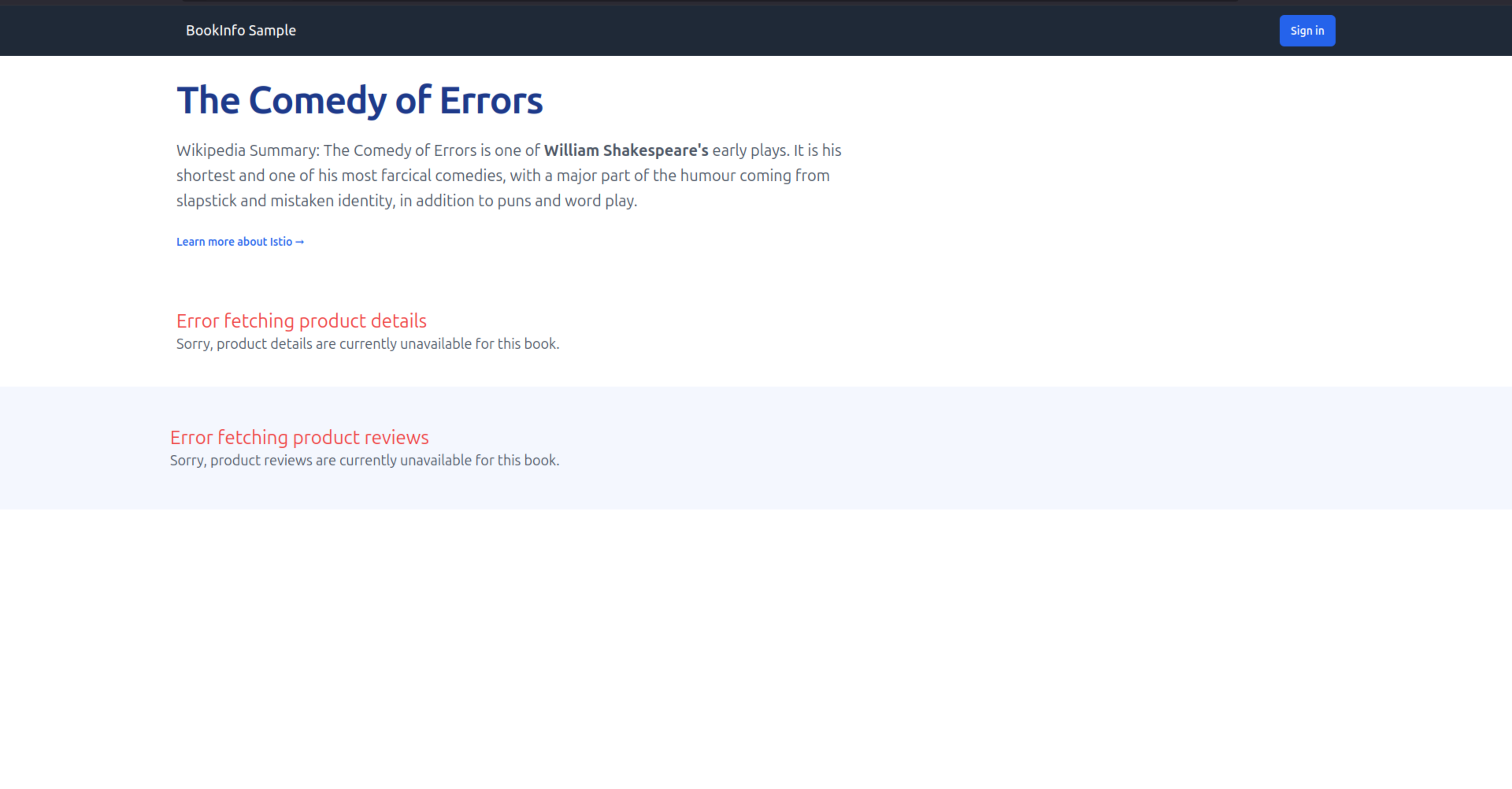Click the Error fetching product reviews heading

click(299, 437)
